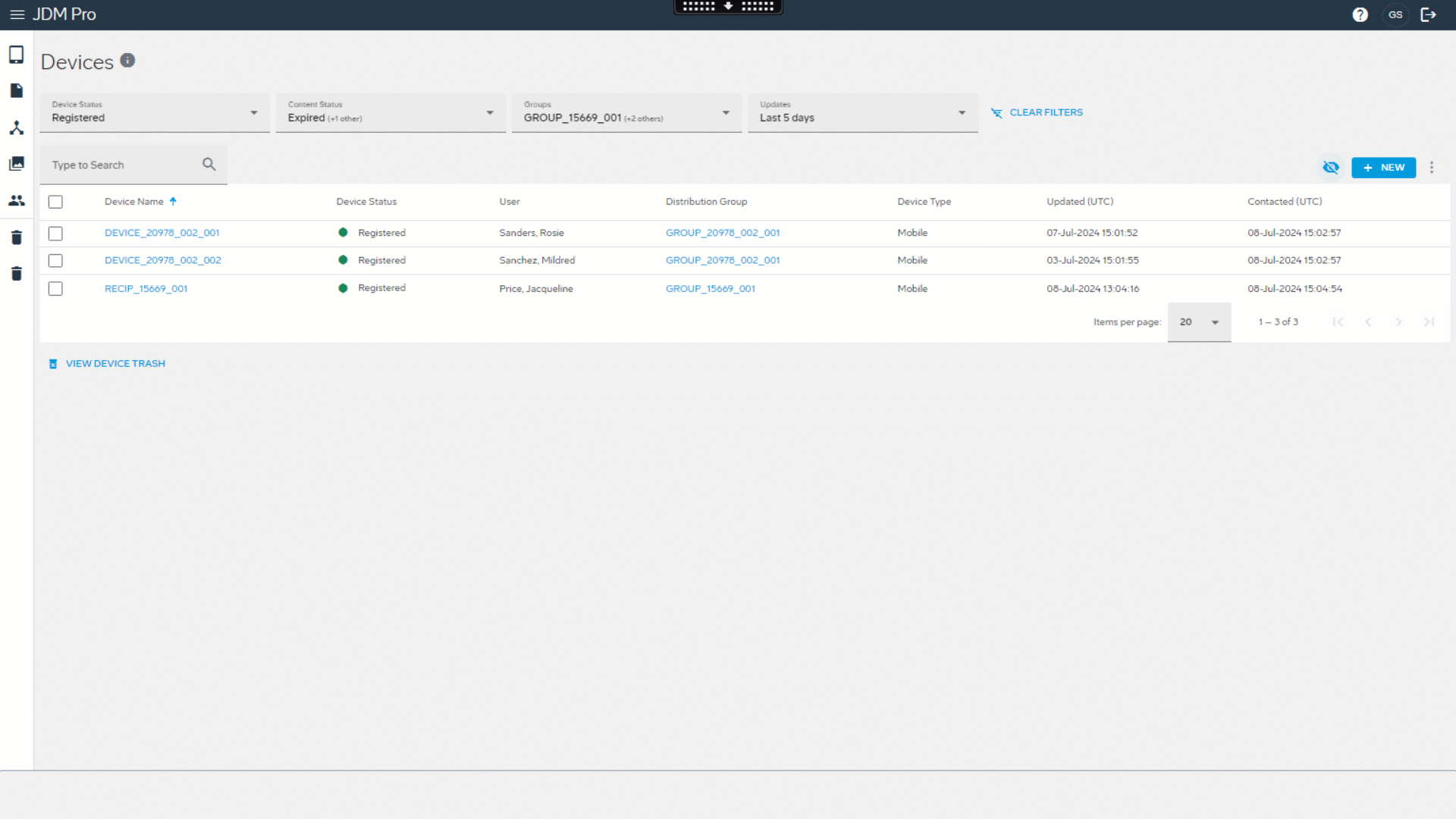Check the box for DEVICE_20978_002_001

[55, 234]
